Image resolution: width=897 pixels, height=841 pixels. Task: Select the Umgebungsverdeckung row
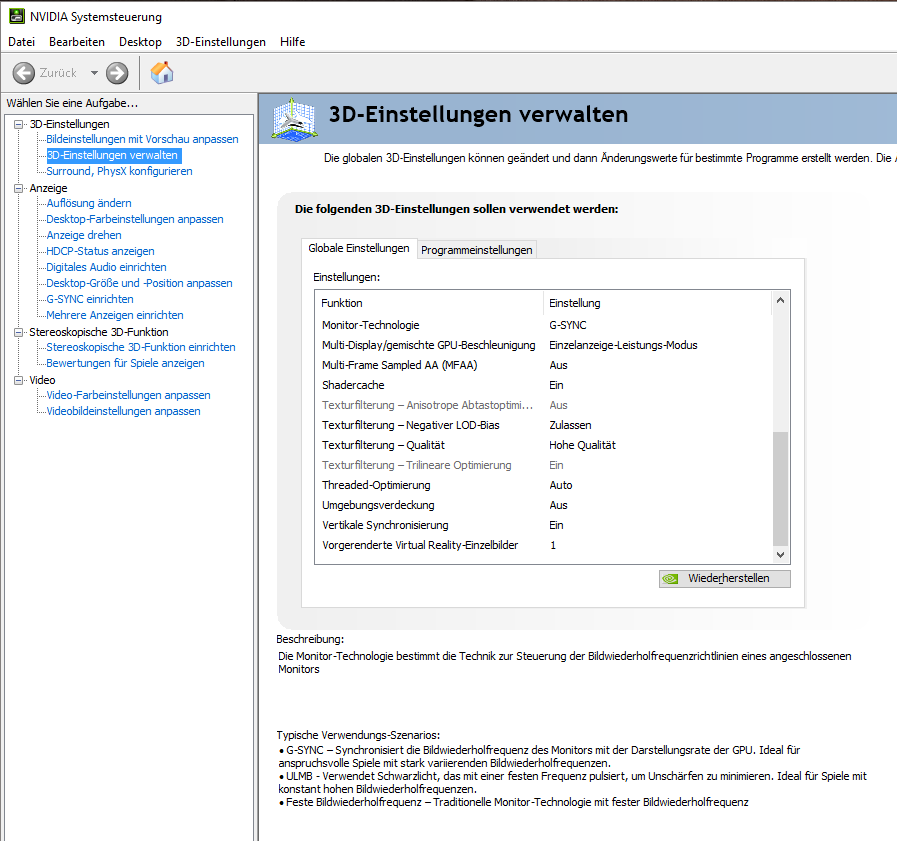[543, 505]
